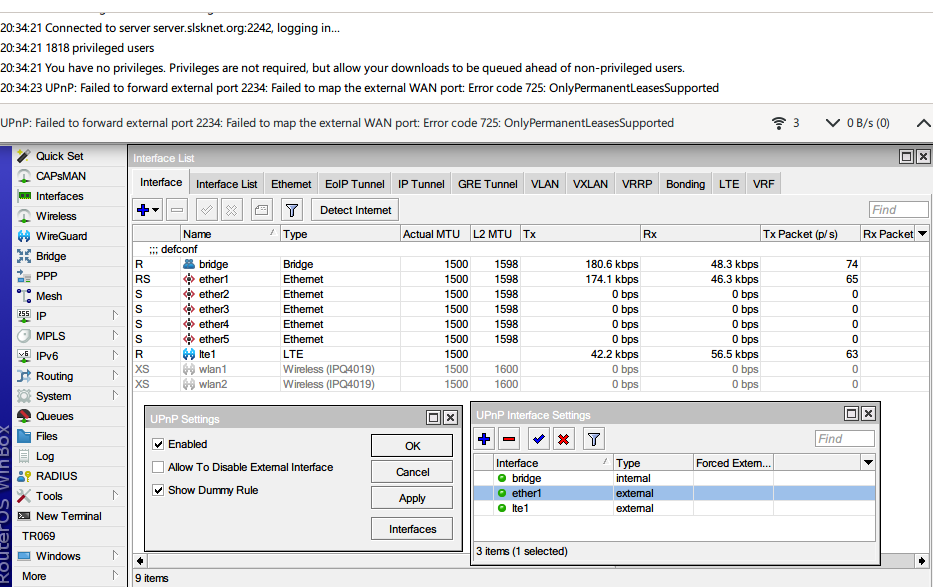Switch to the WireGuard-adjacent VLAN tab
The image size is (933, 587).
point(545,184)
